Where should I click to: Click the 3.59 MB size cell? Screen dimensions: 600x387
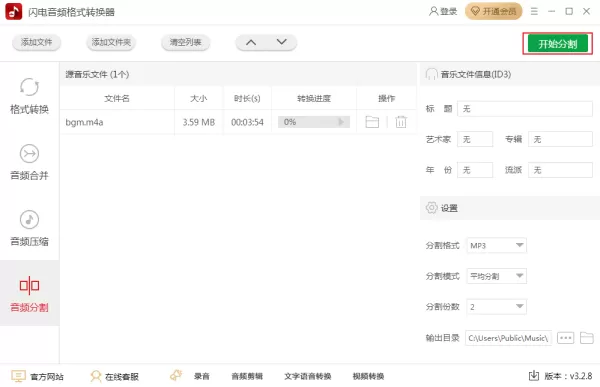tap(199, 122)
